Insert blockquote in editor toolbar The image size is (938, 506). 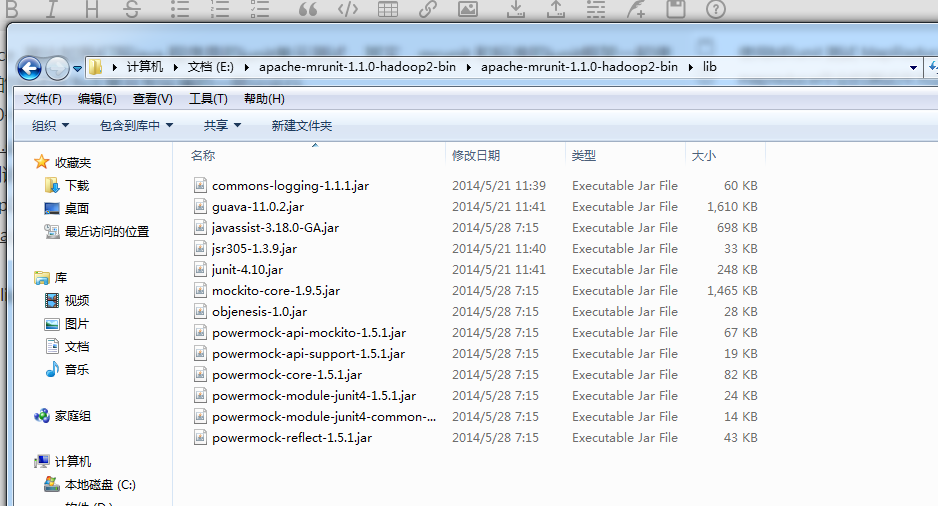pos(307,9)
